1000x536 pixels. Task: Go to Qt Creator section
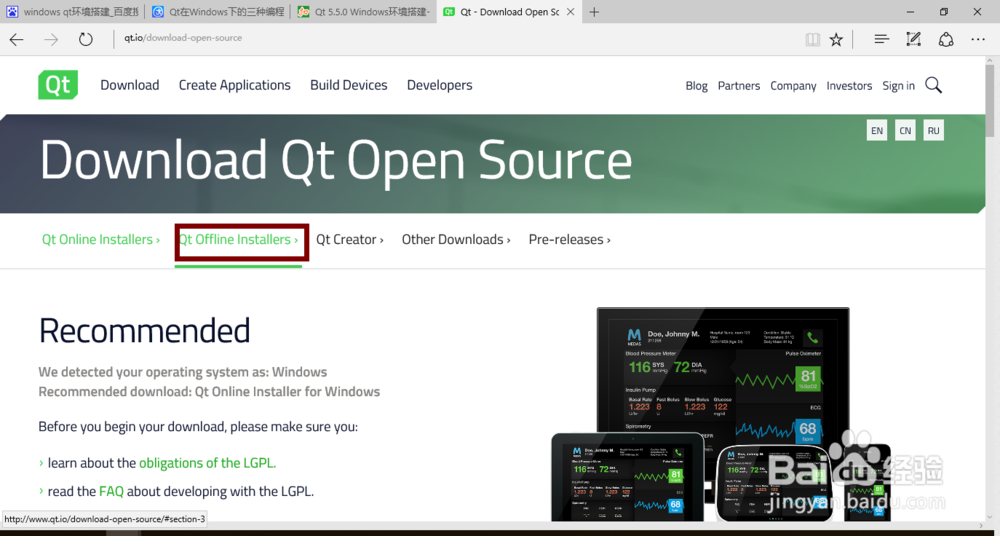(350, 240)
